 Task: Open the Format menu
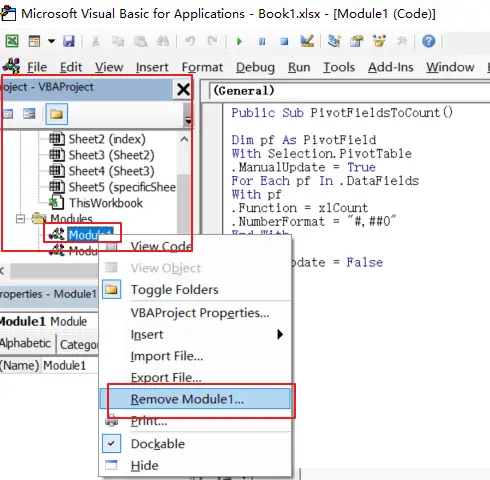point(202,67)
